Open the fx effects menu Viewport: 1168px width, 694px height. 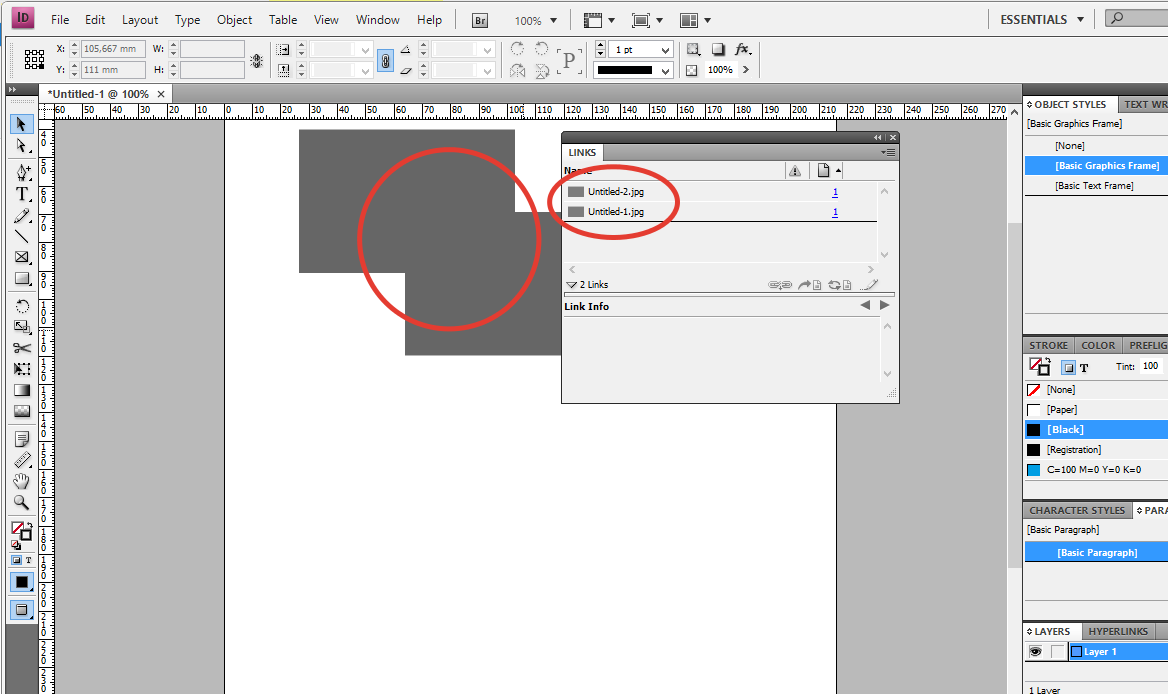743,49
